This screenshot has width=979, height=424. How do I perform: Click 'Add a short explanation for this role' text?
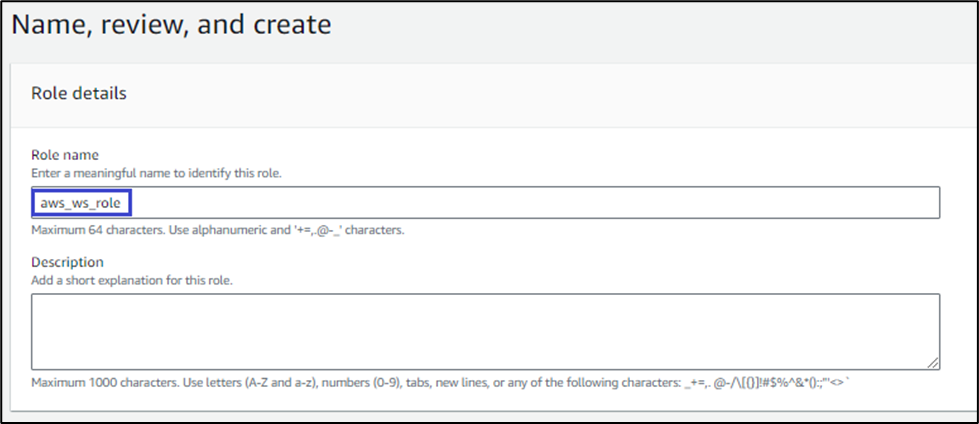pos(132,280)
